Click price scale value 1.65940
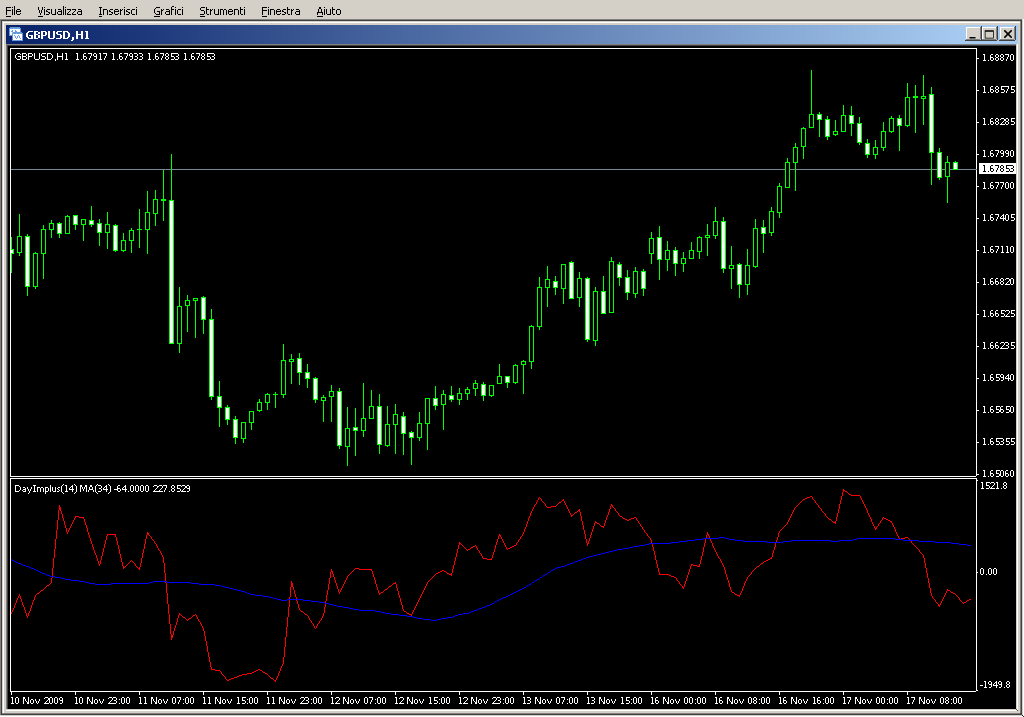The height and width of the screenshot is (717, 1024). click(x=998, y=377)
